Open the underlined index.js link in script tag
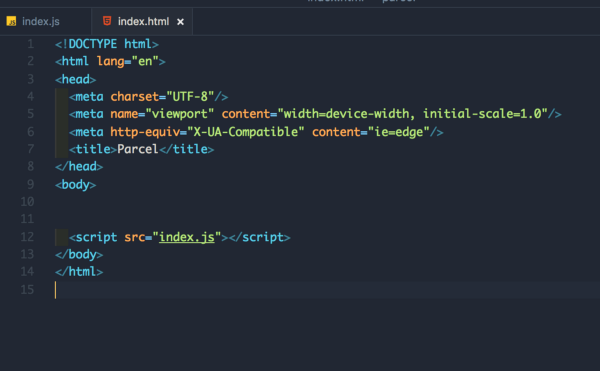 coord(186,237)
